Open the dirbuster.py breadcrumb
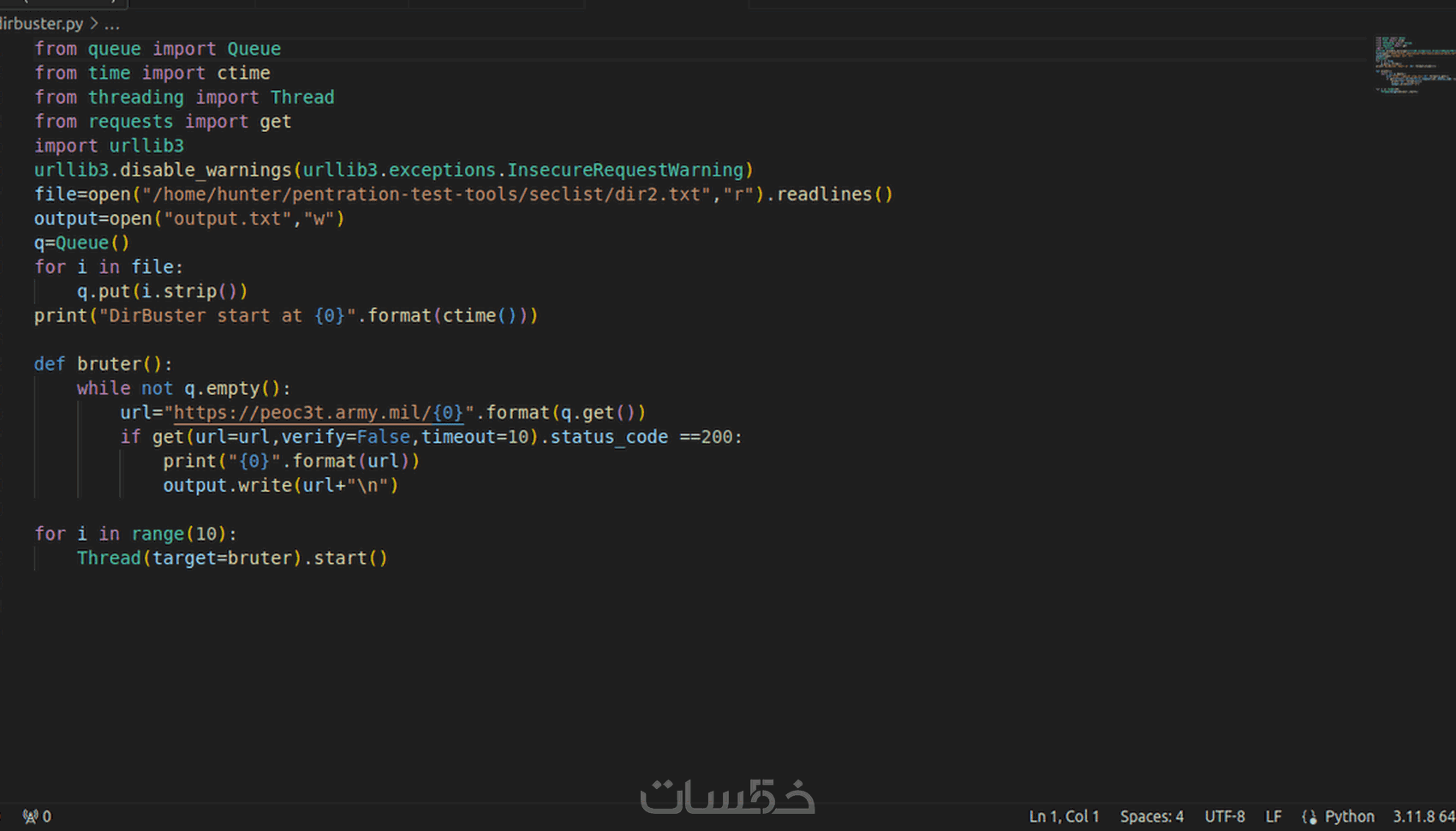This screenshot has width=1456, height=831. pos(41,24)
